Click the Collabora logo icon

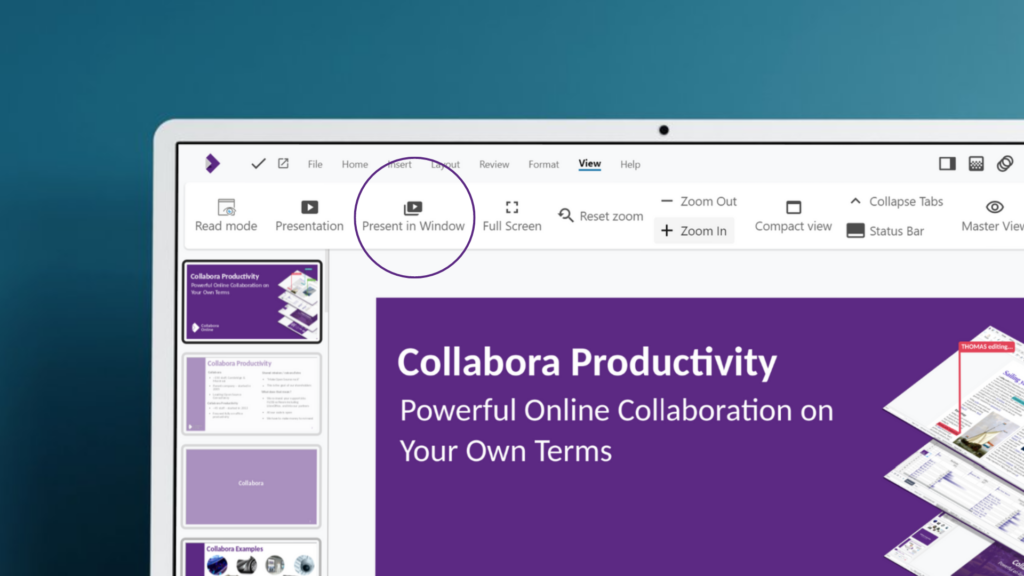coord(212,164)
